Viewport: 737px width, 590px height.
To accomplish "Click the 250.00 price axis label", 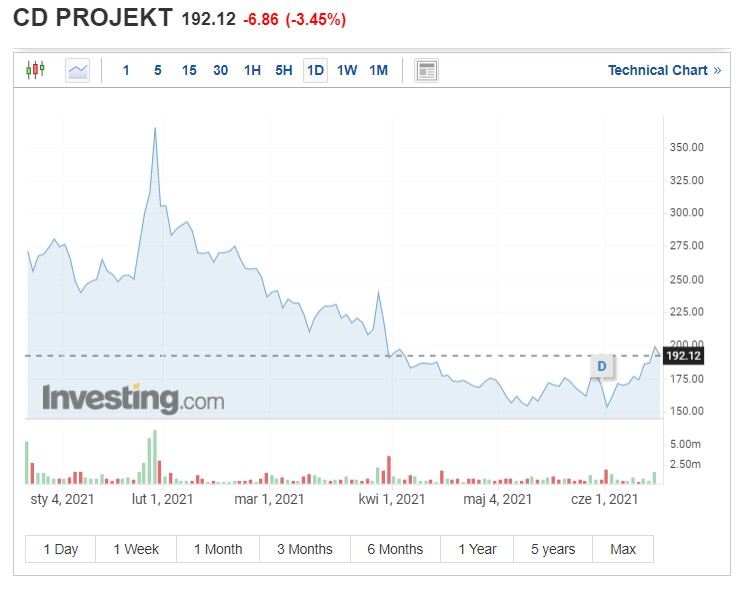I will click(687, 280).
